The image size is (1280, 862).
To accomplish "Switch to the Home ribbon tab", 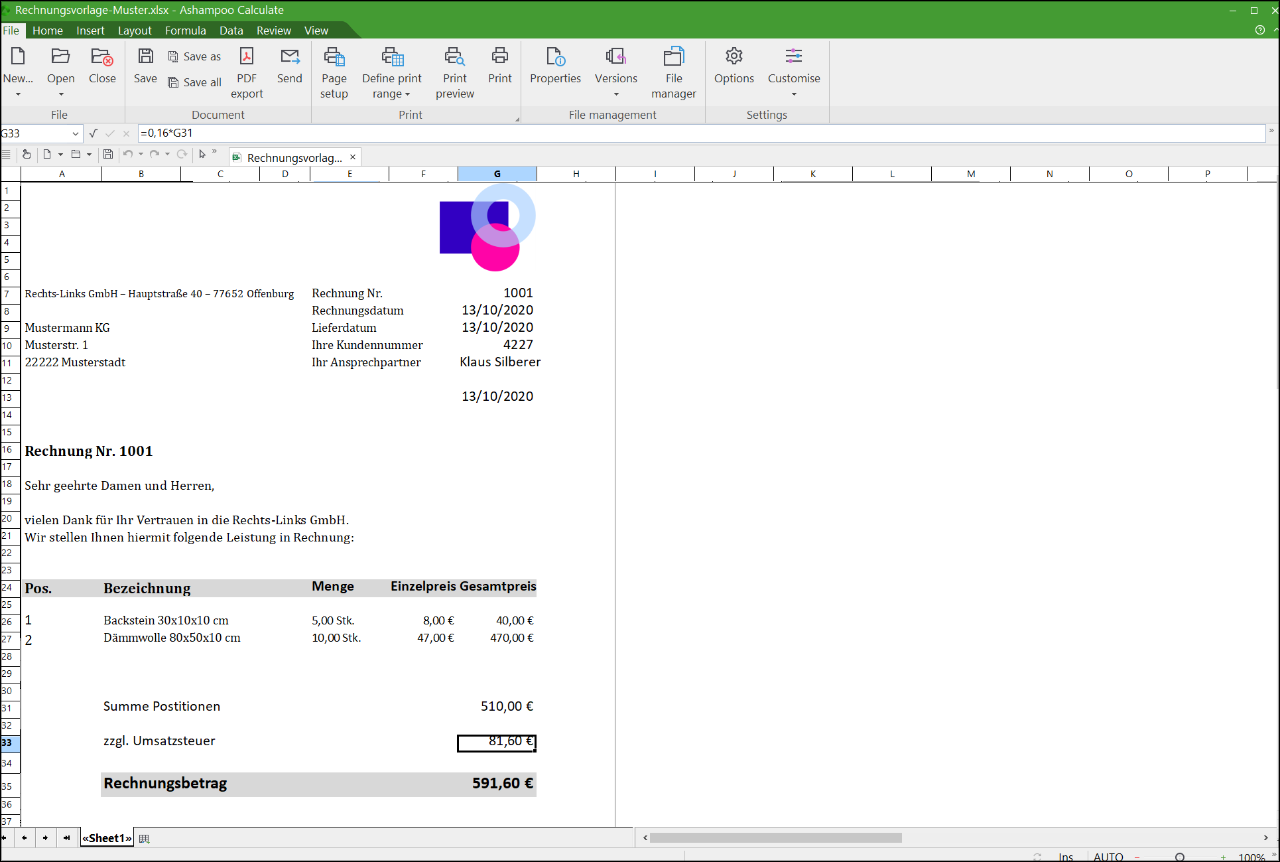I will (x=47, y=30).
